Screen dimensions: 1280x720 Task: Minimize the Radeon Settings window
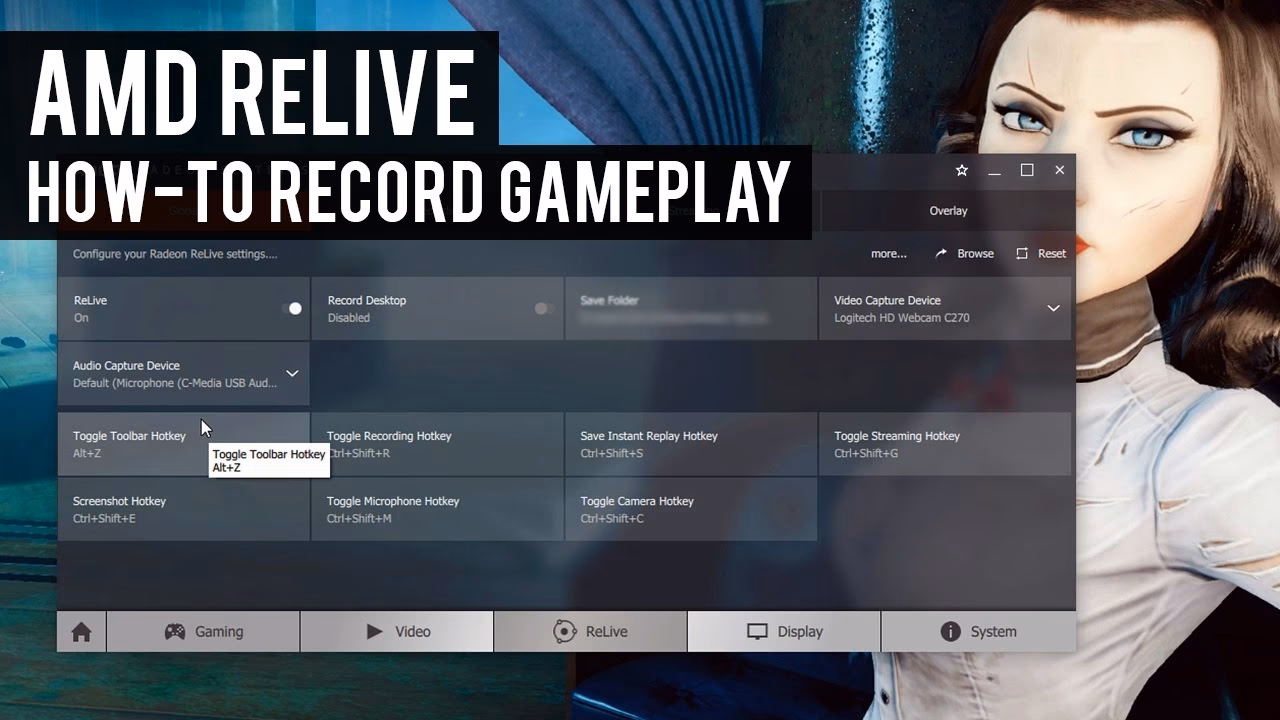[x=994, y=171]
